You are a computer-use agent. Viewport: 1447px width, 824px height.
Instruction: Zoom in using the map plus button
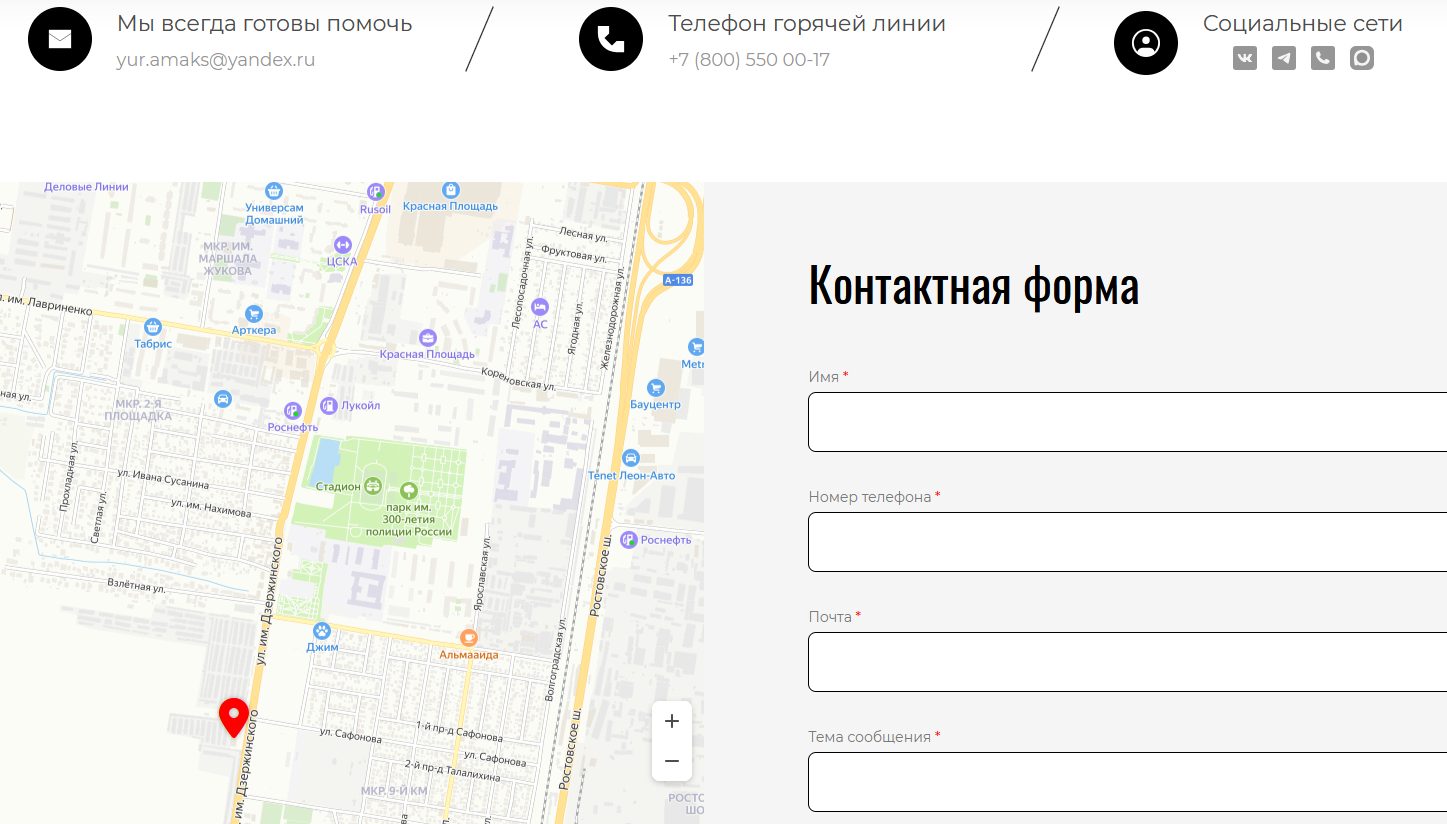[671, 721]
